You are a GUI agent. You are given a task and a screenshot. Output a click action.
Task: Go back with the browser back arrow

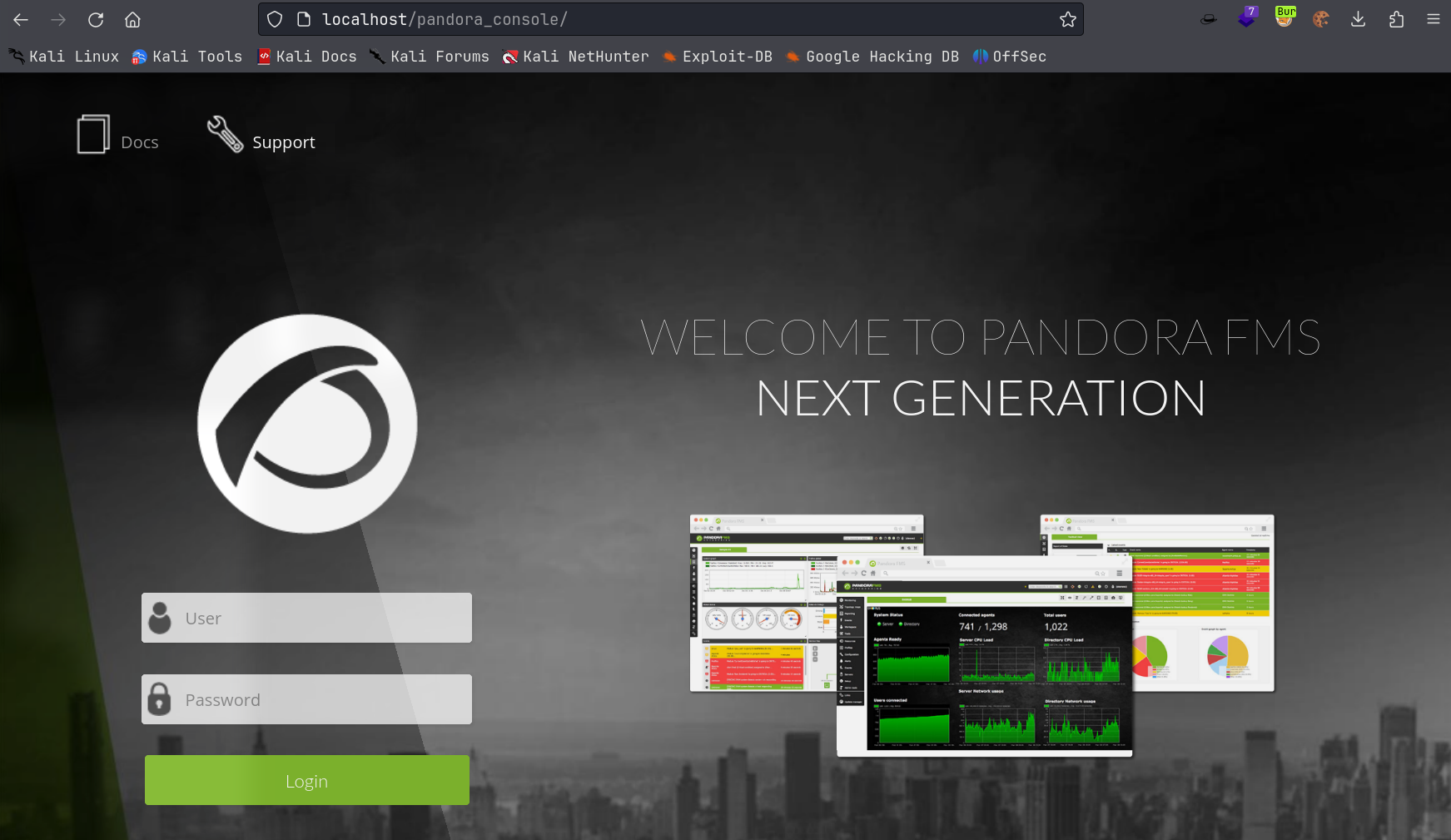coord(21,20)
